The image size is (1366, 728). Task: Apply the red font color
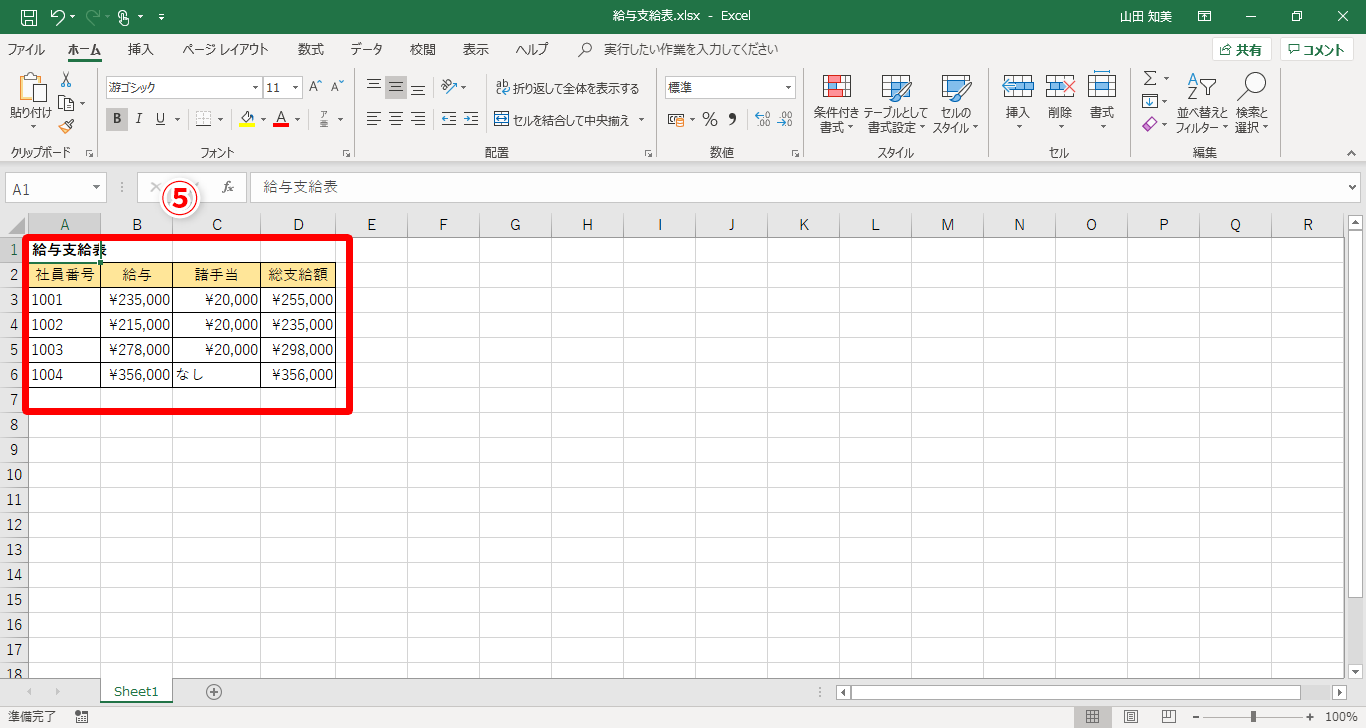point(281,119)
